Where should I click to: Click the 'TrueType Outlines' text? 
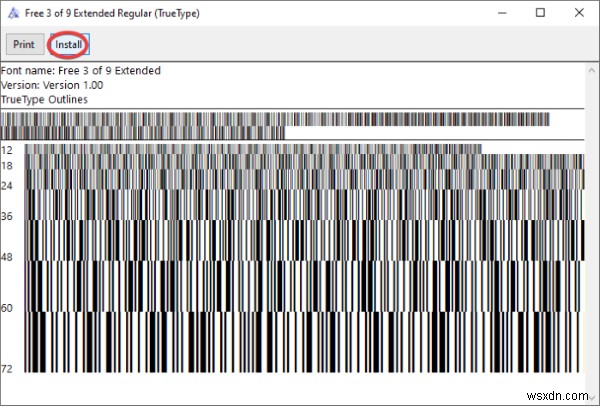44,100
